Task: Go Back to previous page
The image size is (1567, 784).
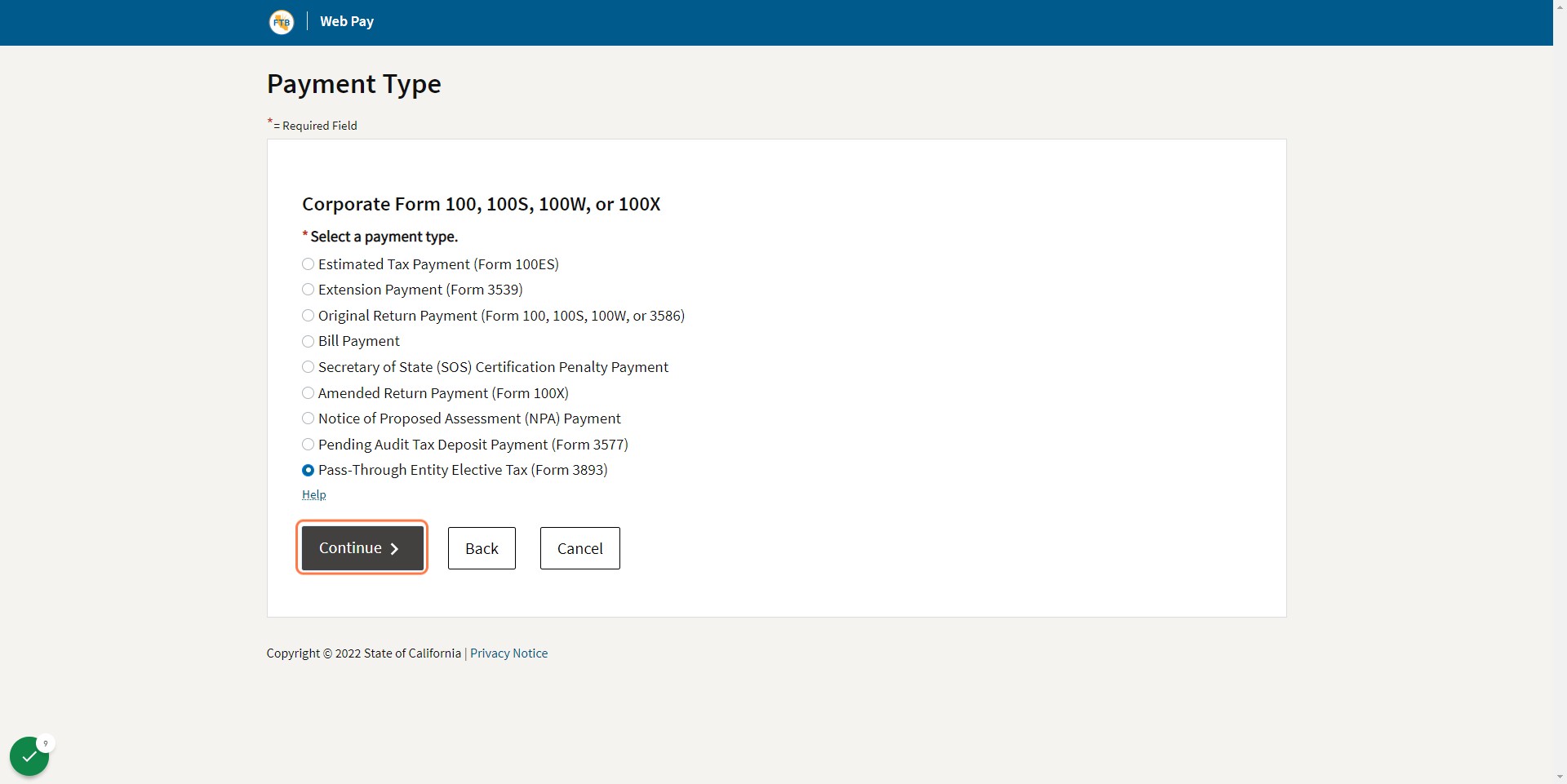Action: [482, 548]
